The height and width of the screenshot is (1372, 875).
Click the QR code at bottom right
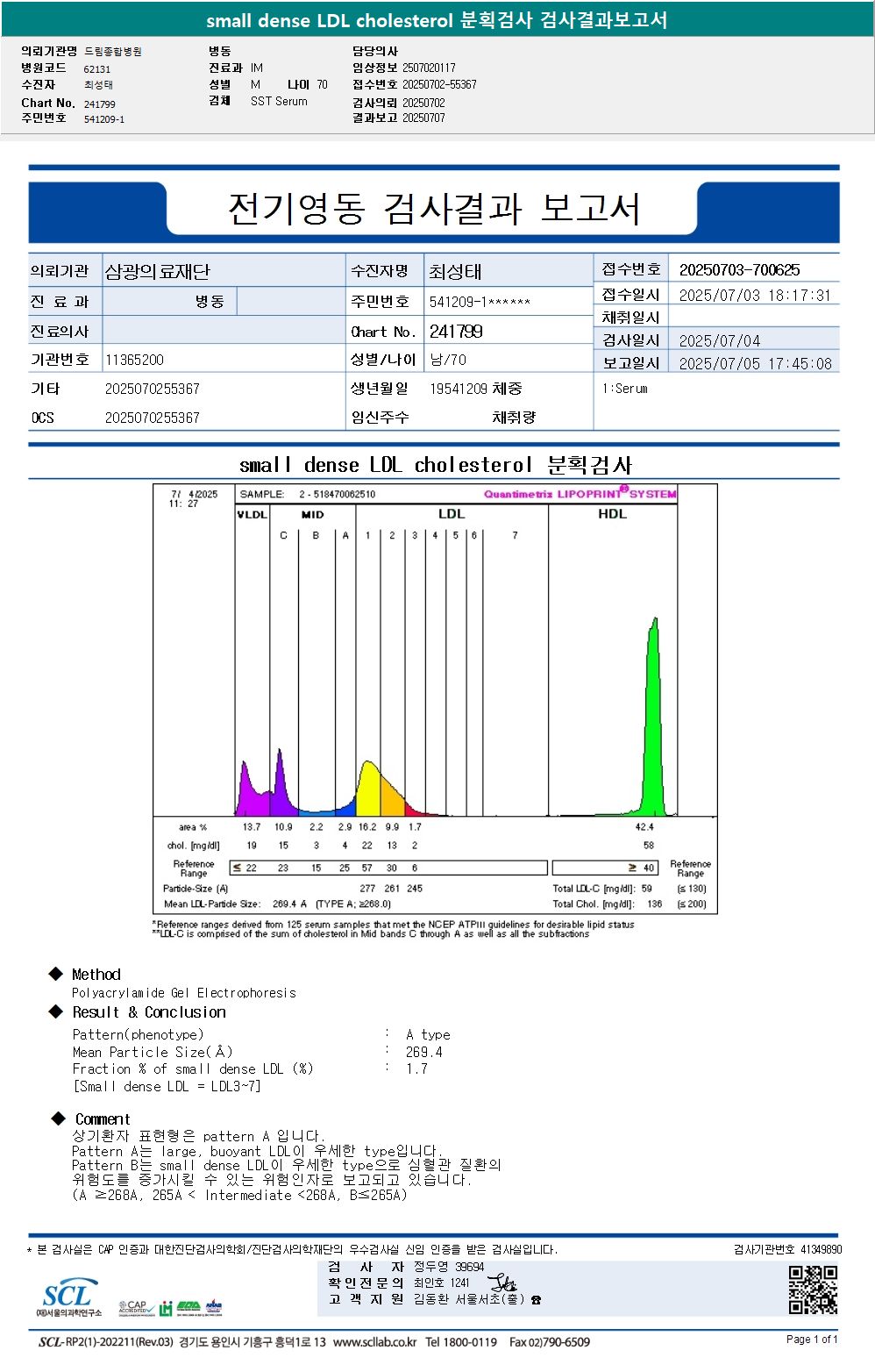pyautogui.click(x=813, y=1290)
